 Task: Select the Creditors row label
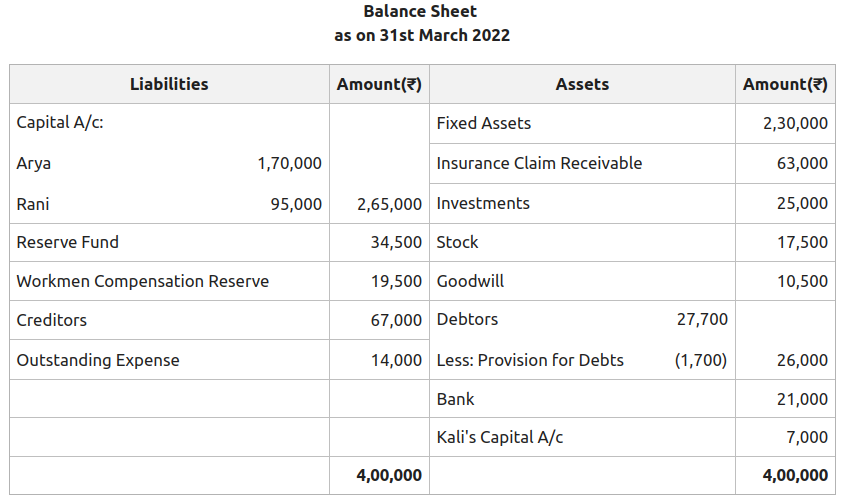point(52,320)
